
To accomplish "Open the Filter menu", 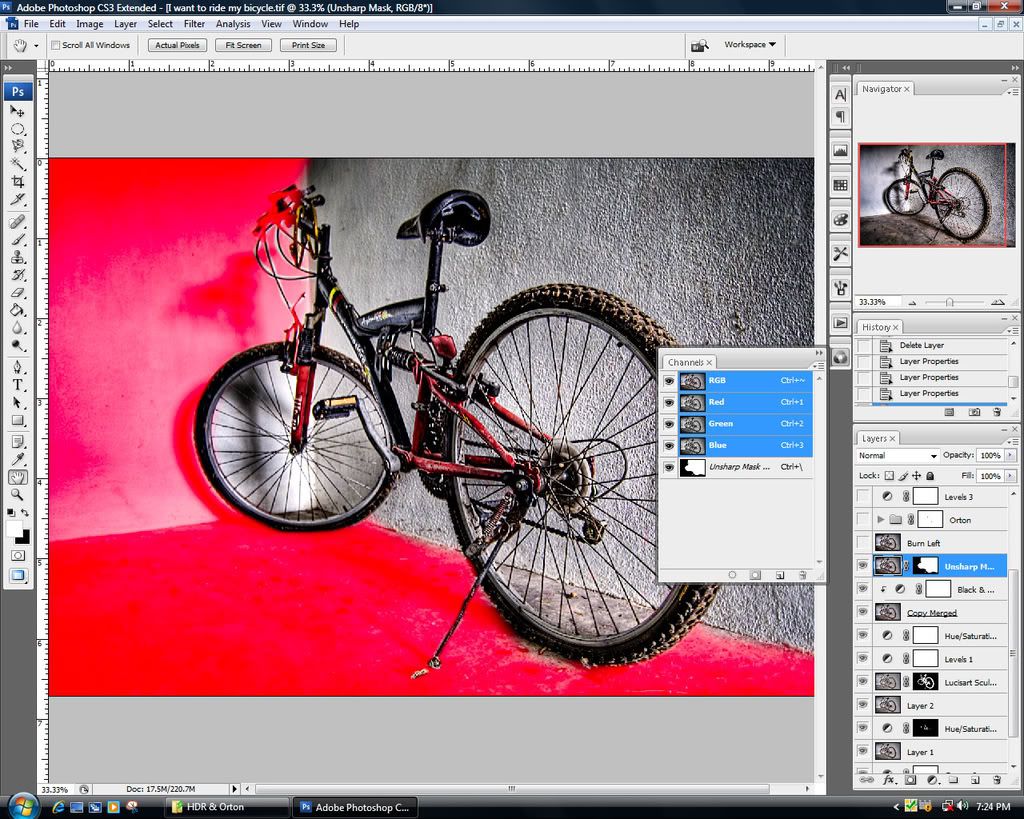I will (194, 24).
